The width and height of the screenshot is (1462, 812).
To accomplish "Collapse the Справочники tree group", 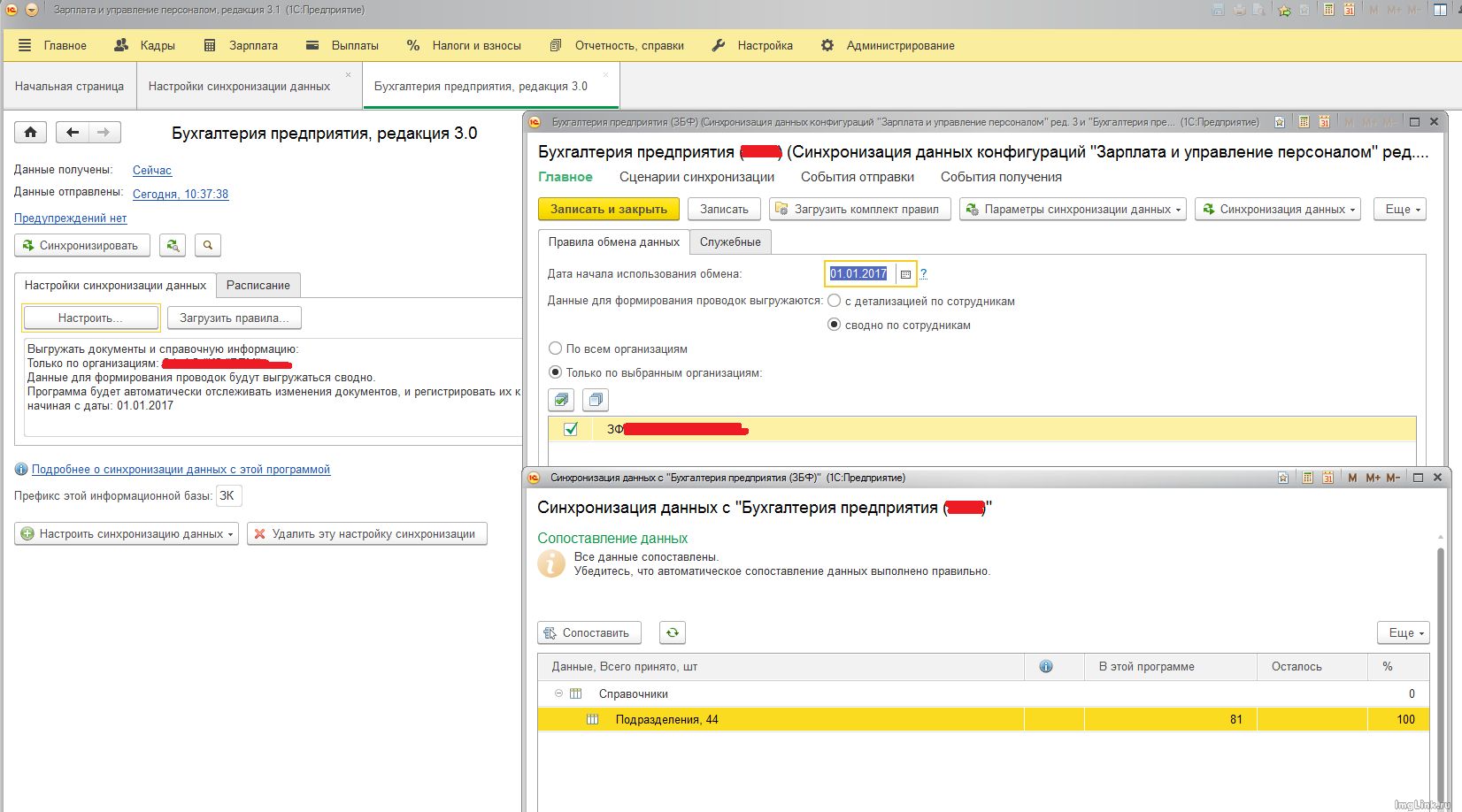I will click(x=558, y=693).
